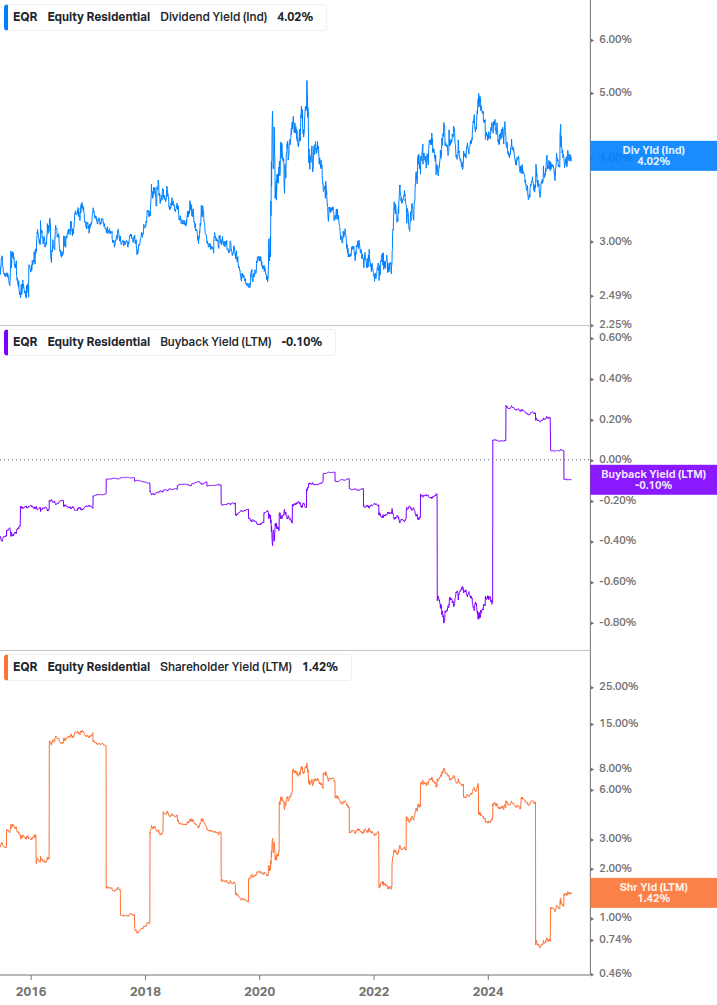
Task: Click the 2022 label on the time axis
Action: point(374,992)
